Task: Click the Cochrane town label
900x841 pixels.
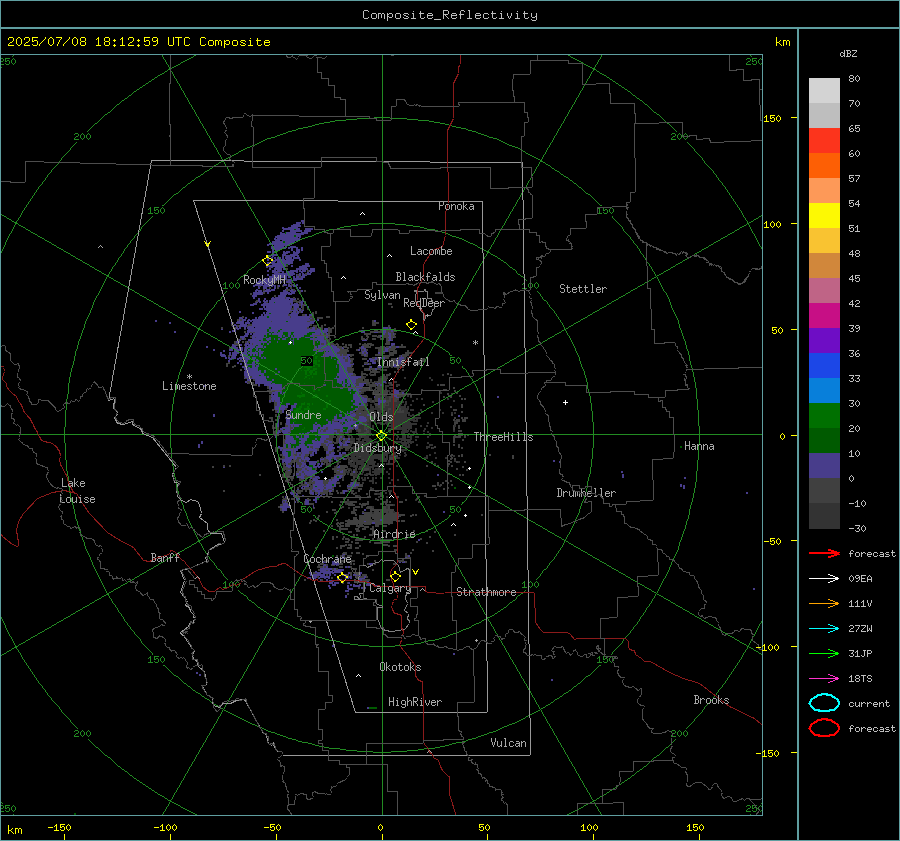Action: [x=327, y=559]
